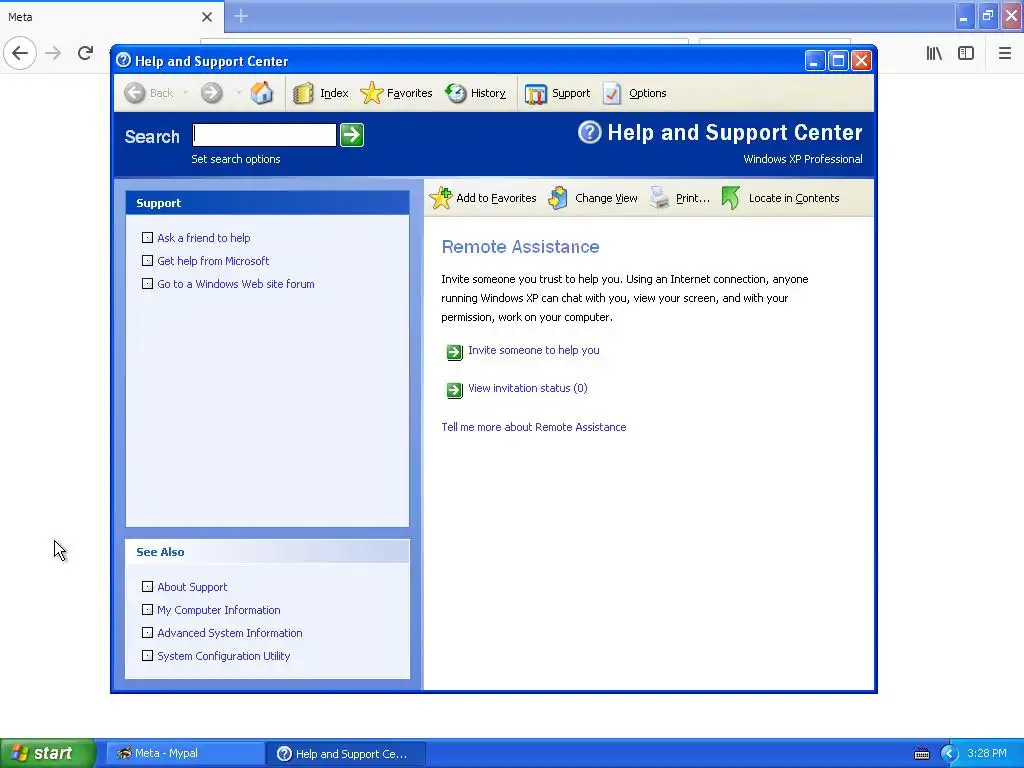Screen dimensions: 1024x768
Task: Open a new tab in Mypal
Action: (x=241, y=16)
